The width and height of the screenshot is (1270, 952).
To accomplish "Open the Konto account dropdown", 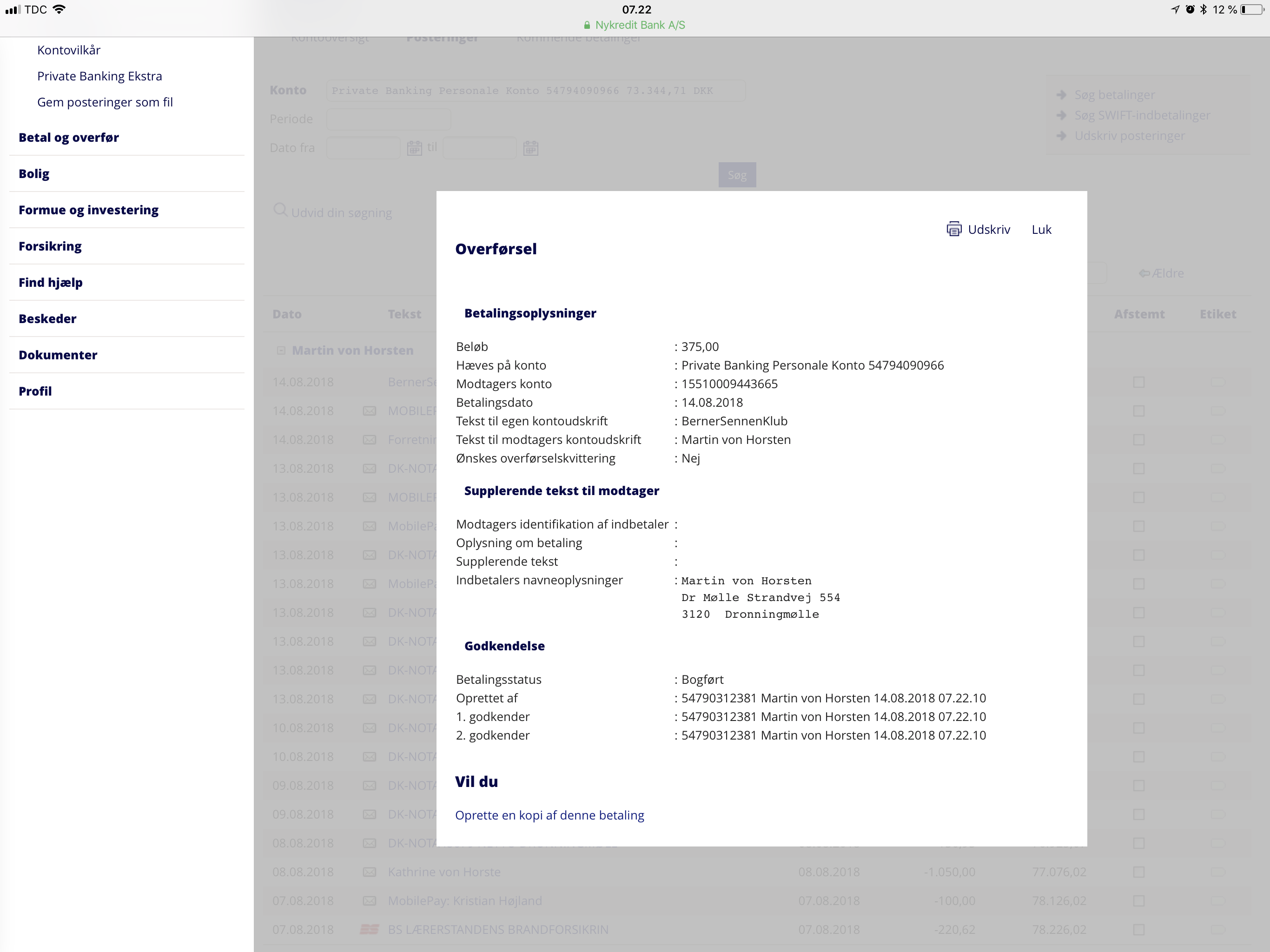I will click(x=535, y=91).
